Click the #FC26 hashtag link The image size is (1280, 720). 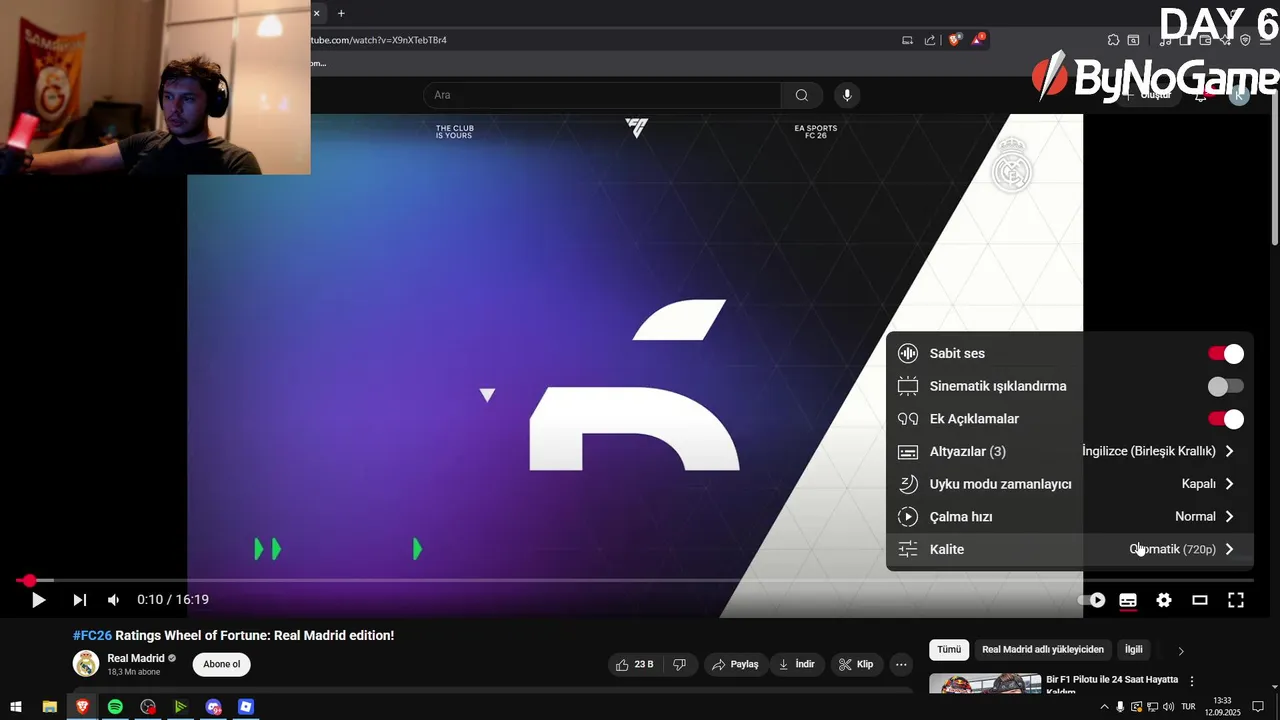coord(92,636)
